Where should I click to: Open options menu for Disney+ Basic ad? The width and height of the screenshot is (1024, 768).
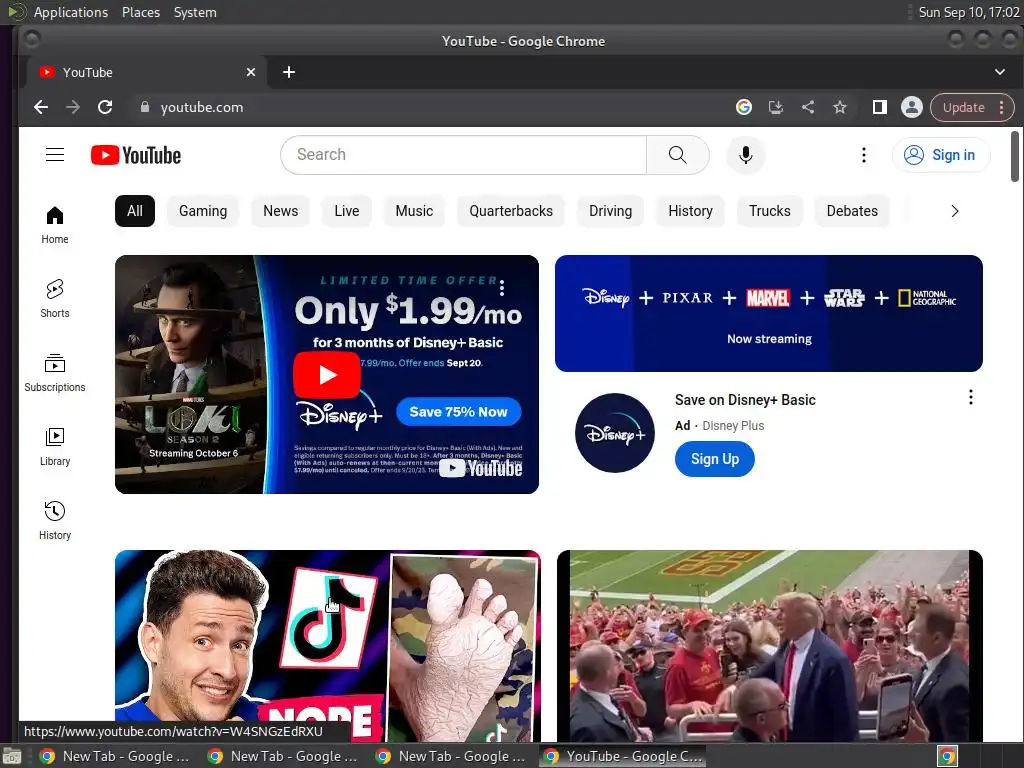[x=970, y=397]
